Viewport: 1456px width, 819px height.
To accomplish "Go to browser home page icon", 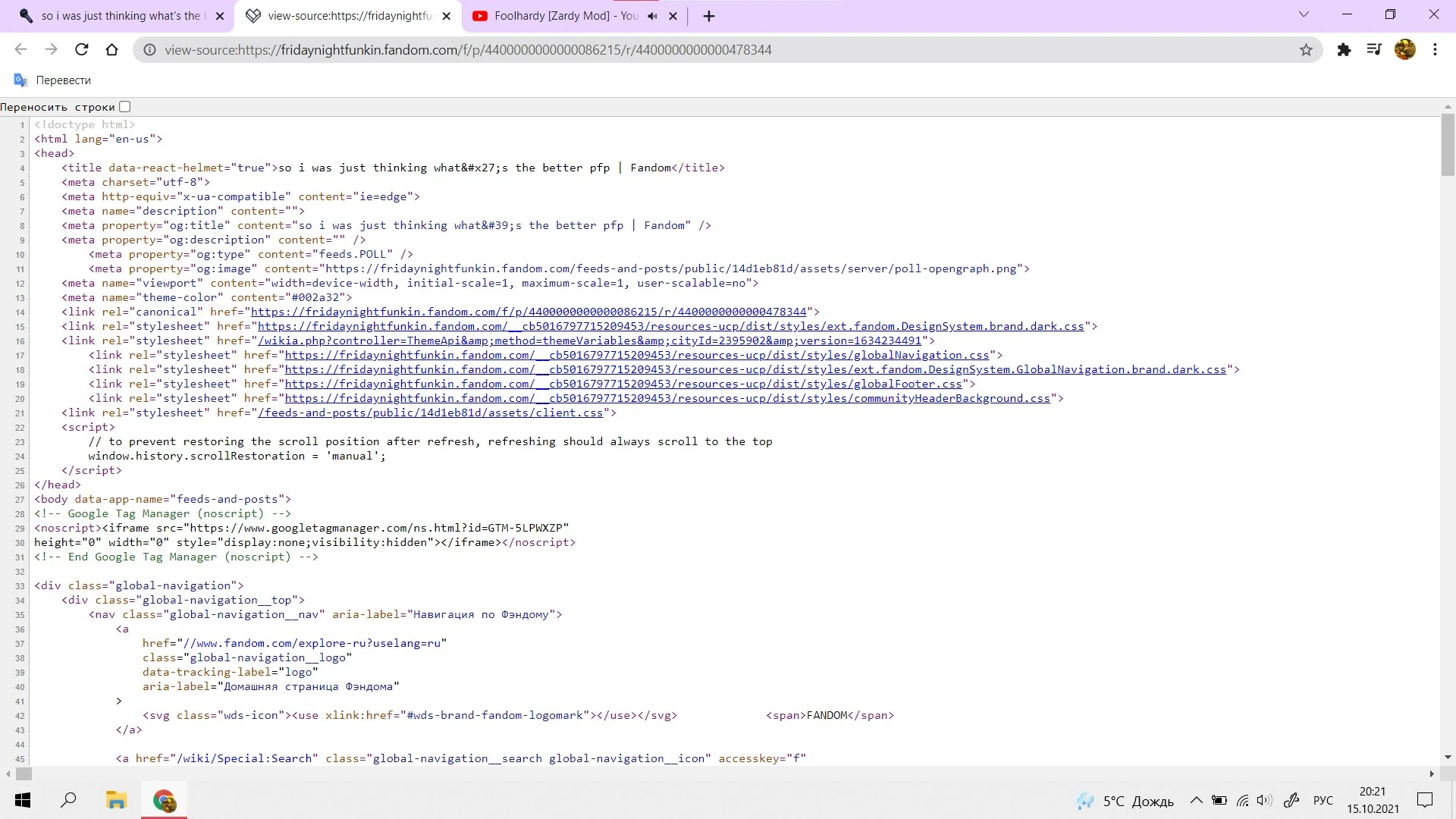I will 111,50.
